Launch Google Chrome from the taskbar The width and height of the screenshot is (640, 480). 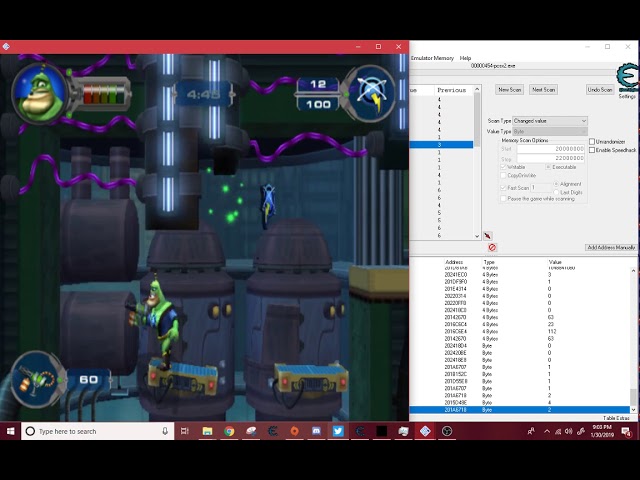click(229, 431)
